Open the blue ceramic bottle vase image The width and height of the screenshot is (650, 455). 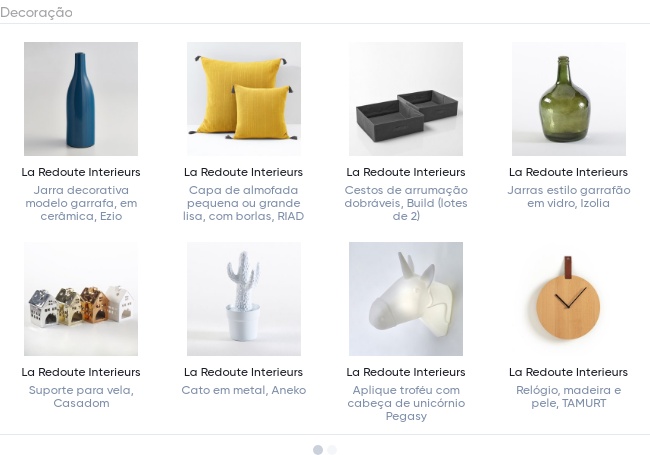coord(81,98)
